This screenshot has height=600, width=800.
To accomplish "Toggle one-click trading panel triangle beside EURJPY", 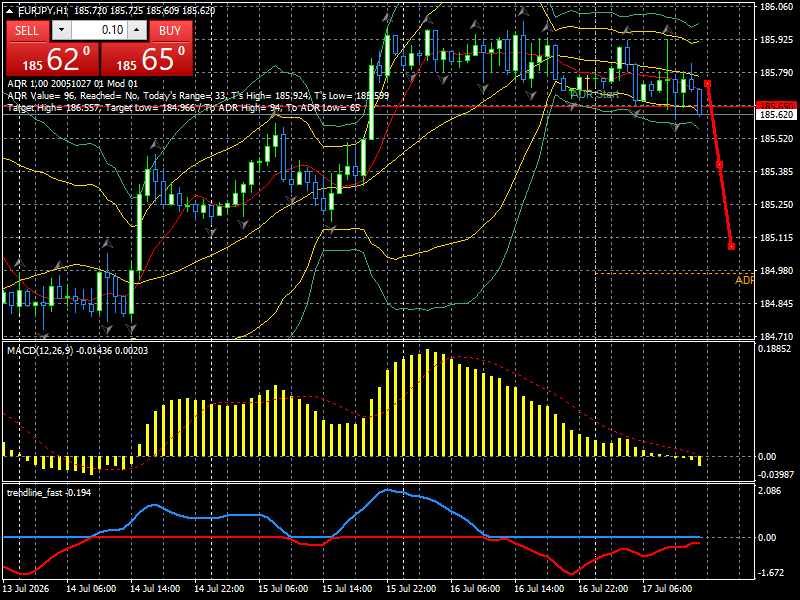I will point(11,10).
